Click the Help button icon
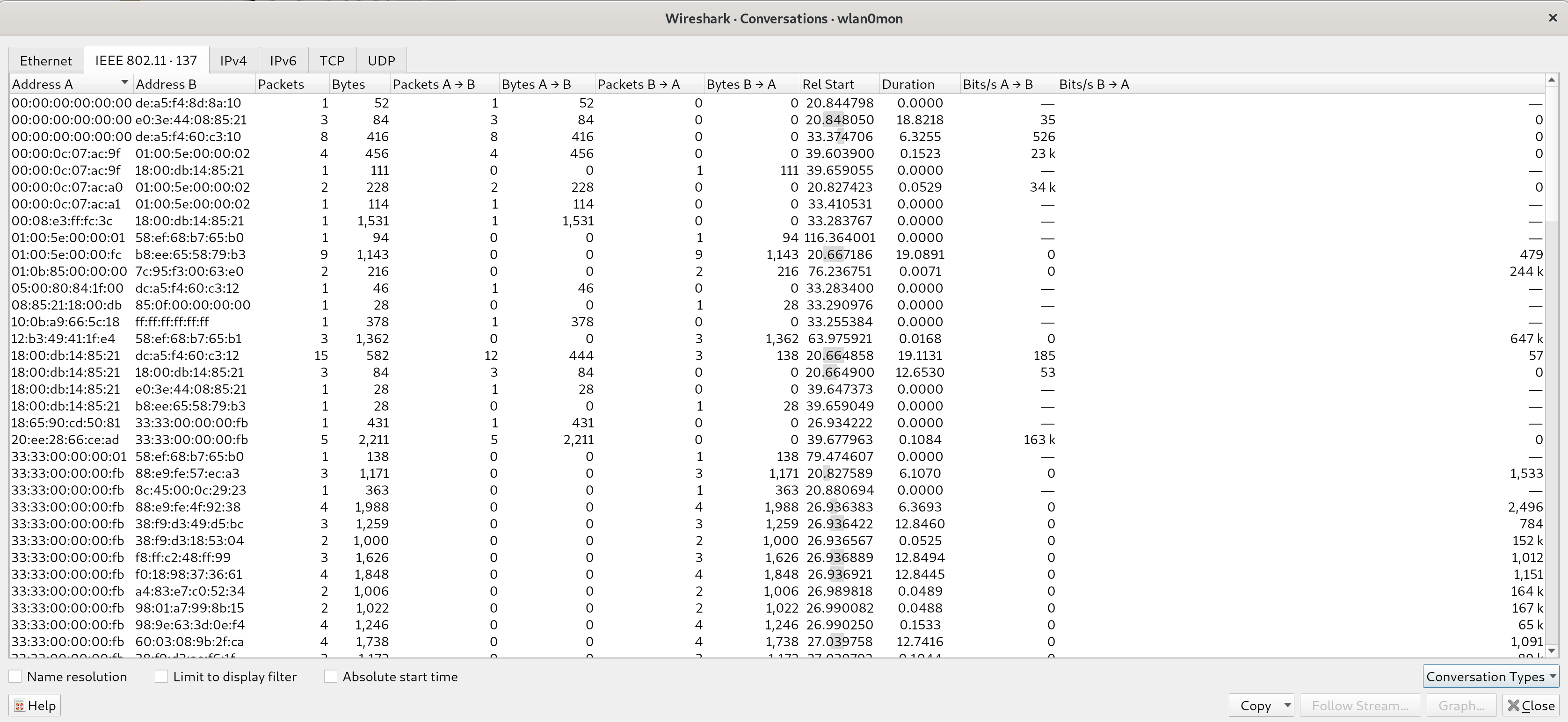1568x722 pixels. [20, 706]
